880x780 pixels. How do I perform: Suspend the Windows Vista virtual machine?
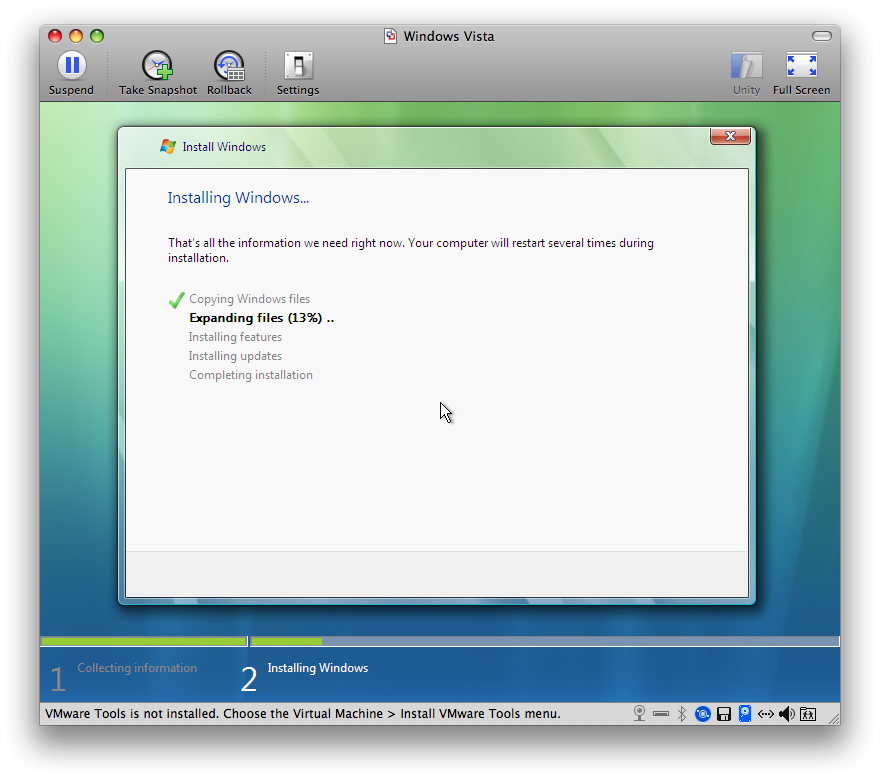tap(71, 67)
